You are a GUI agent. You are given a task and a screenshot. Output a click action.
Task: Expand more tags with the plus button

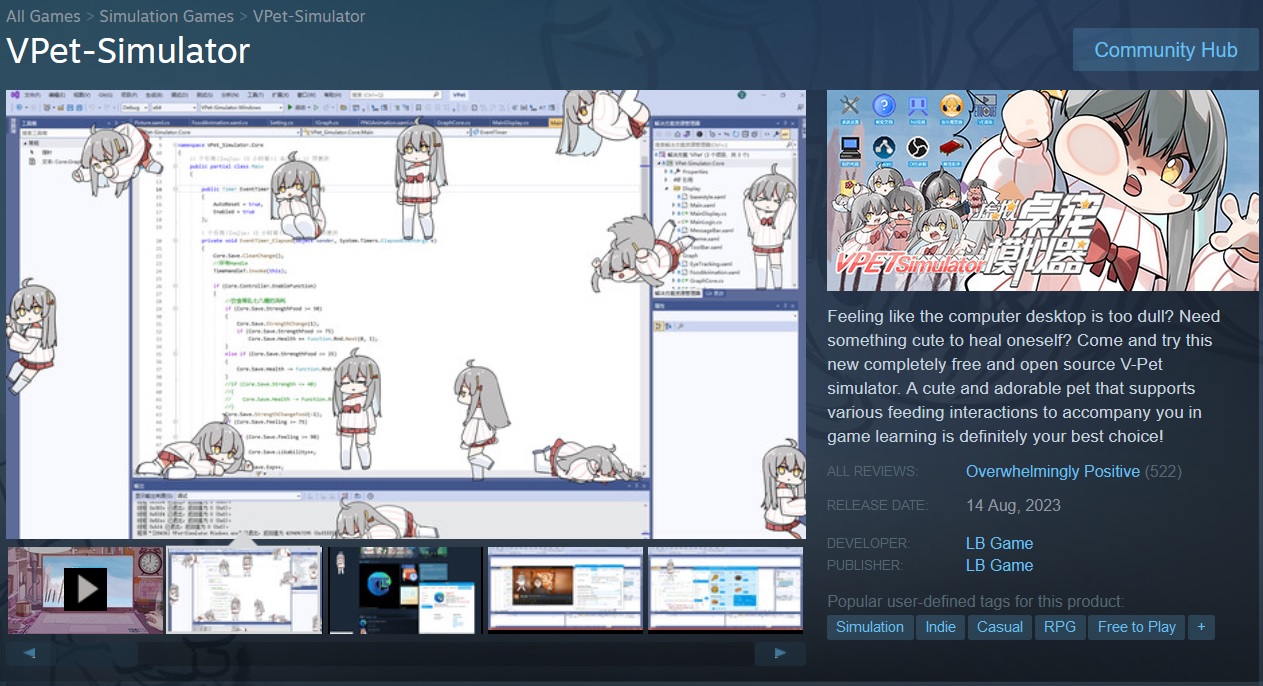(x=1201, y=627)
